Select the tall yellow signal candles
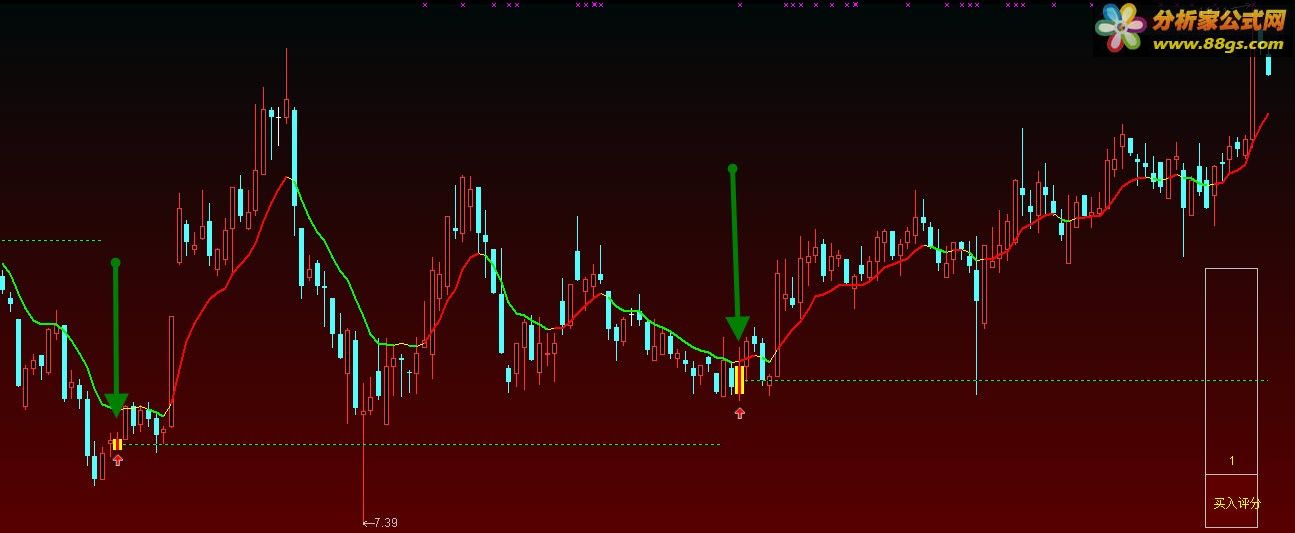1295x533 pixels. pos(739,380)
